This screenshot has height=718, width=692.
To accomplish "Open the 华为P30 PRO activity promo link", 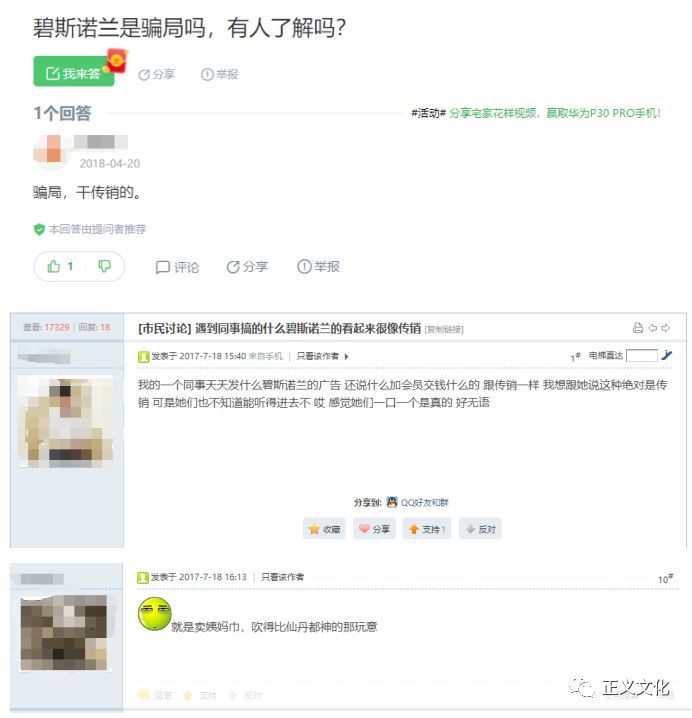I will coord(555,113).
